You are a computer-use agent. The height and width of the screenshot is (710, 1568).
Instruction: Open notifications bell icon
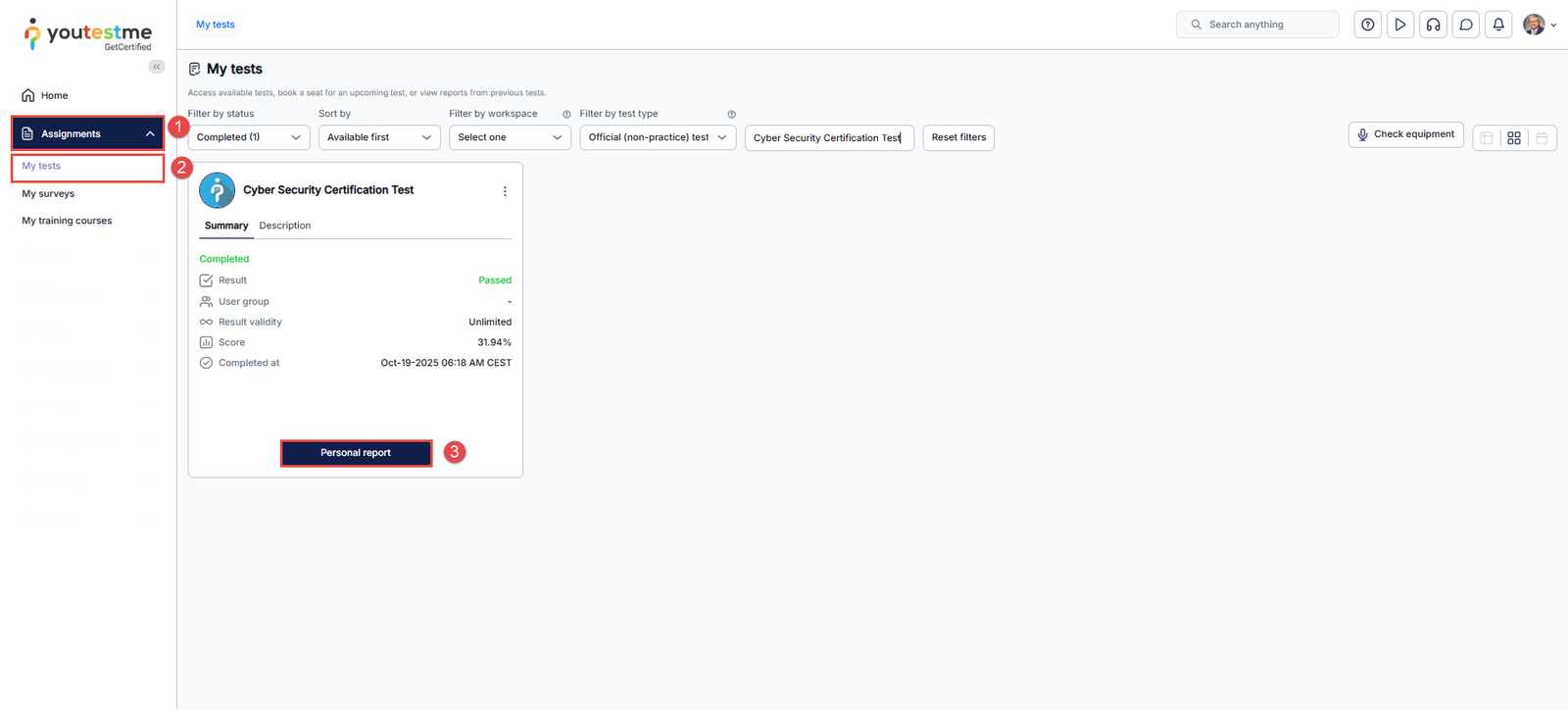click(1498, 25)
